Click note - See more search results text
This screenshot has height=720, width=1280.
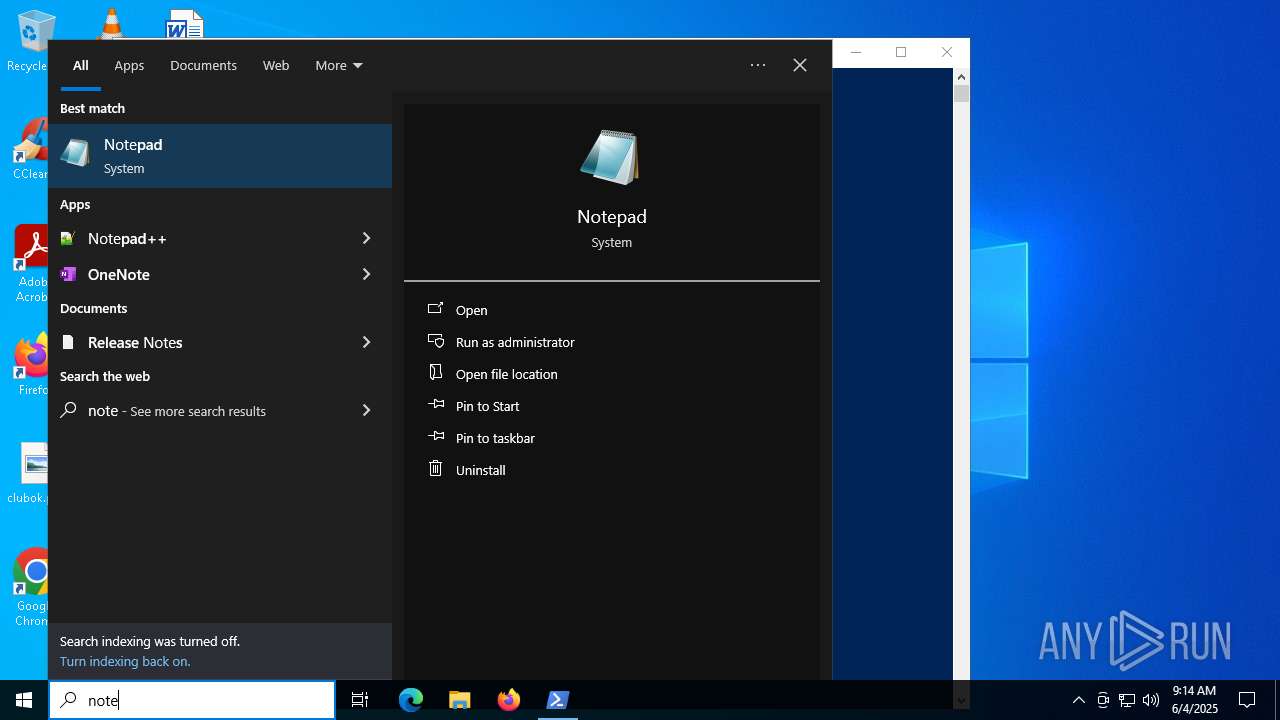click(x=177, y=410)
